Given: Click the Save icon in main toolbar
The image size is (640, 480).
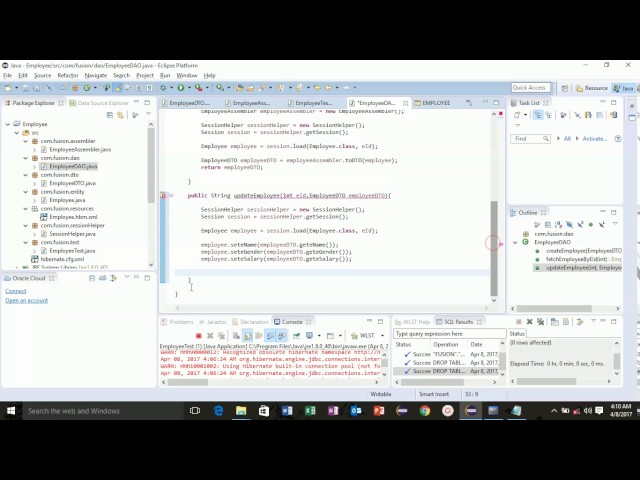Looking at the screenshot, I should coord(25,88).
